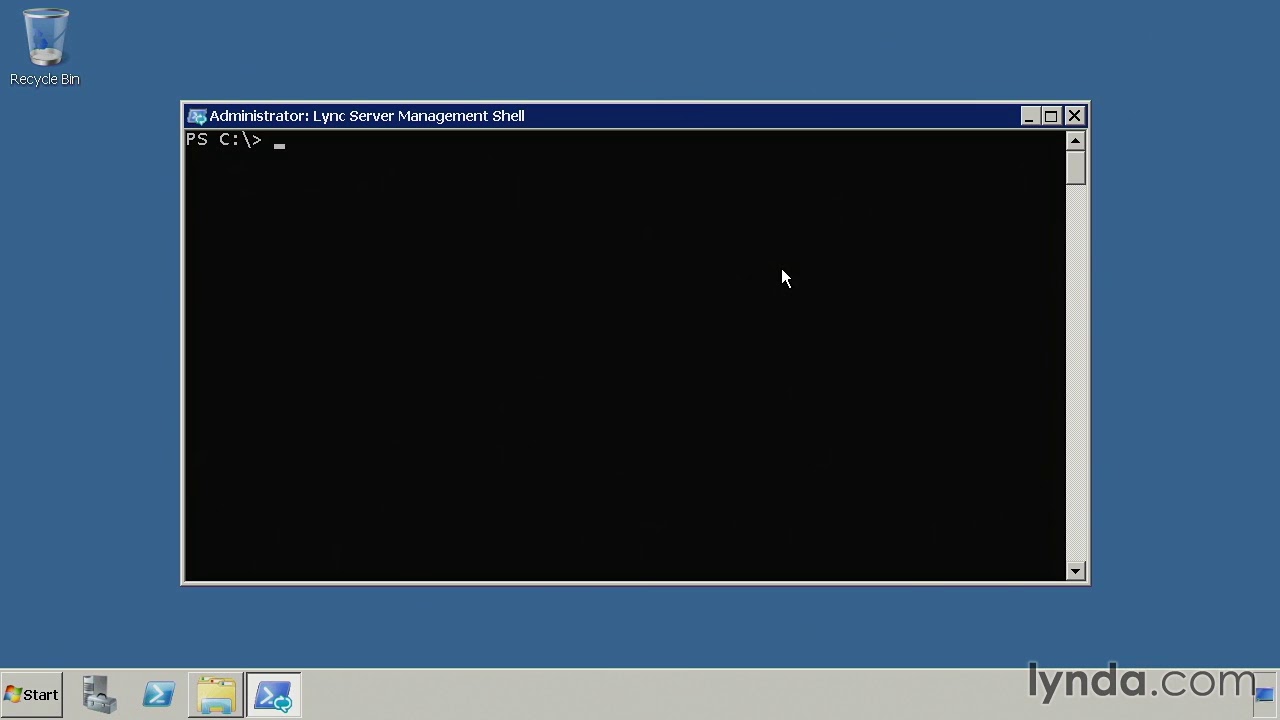The height and width of the screenshot is (720, 1280).
Task: Close the Lync Server Management Shell window
Action: [1074, 116]
